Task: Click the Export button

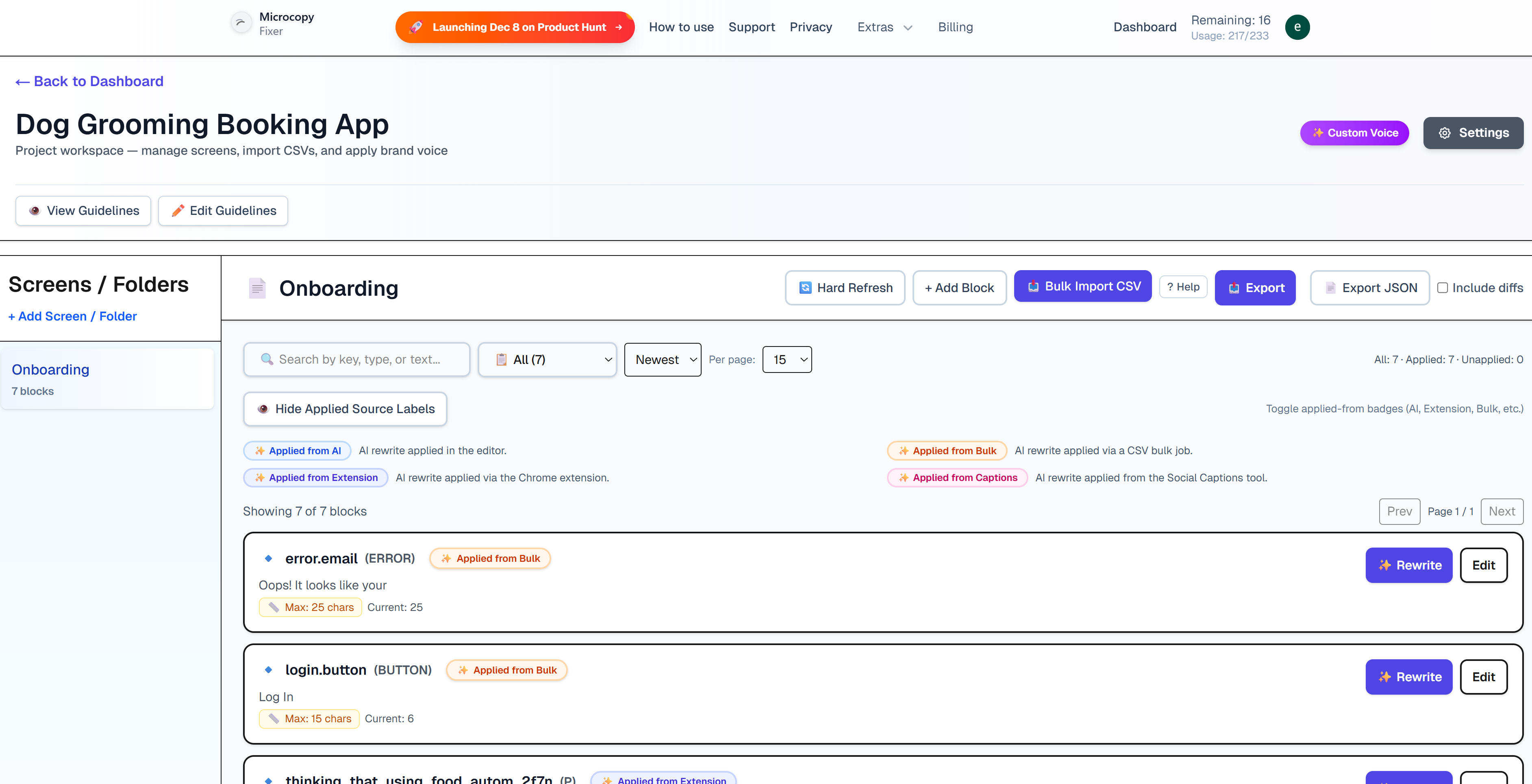Action: (1255, 288)
